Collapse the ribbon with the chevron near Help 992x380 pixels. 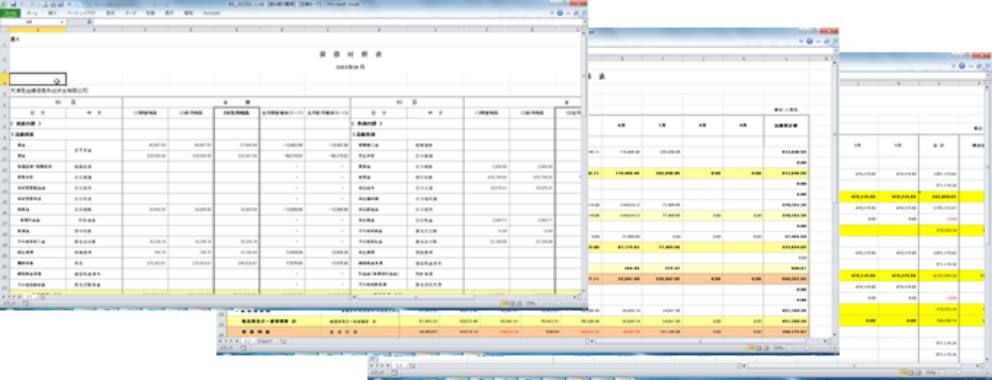point(552,13)
